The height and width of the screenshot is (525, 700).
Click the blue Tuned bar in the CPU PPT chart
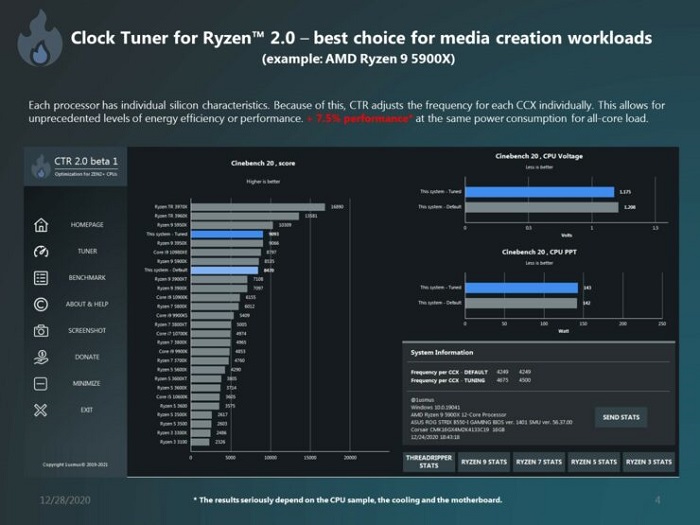[520, 288]
